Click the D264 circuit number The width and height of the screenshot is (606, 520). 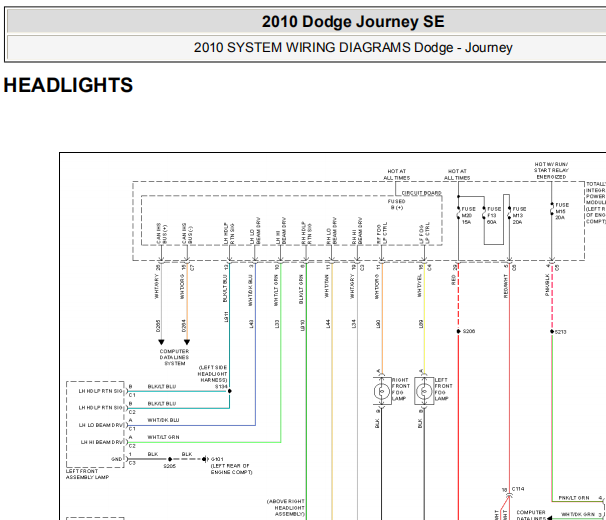(x=184, y=326)
